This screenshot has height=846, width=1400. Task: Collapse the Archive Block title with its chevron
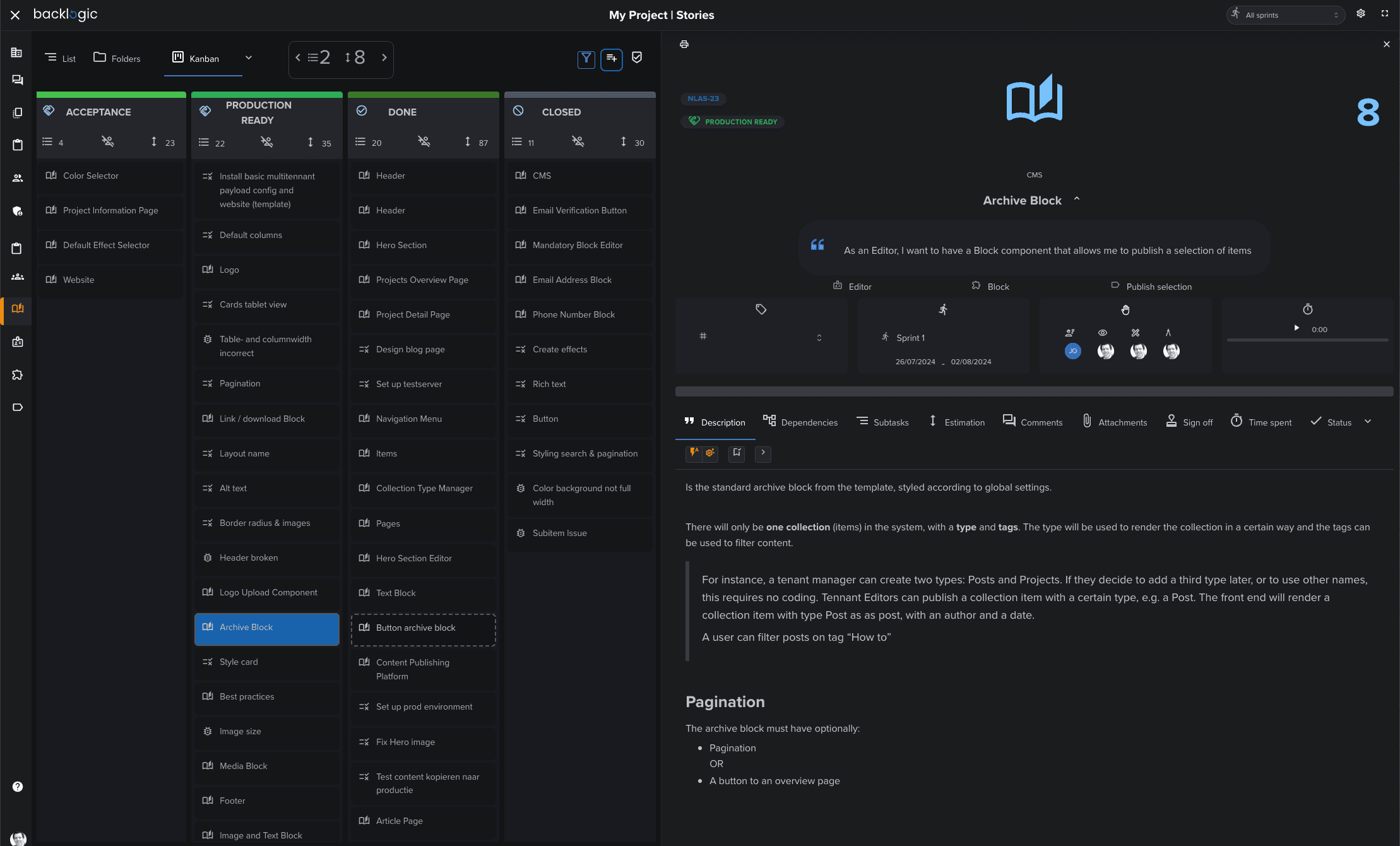pos(1077,199)
